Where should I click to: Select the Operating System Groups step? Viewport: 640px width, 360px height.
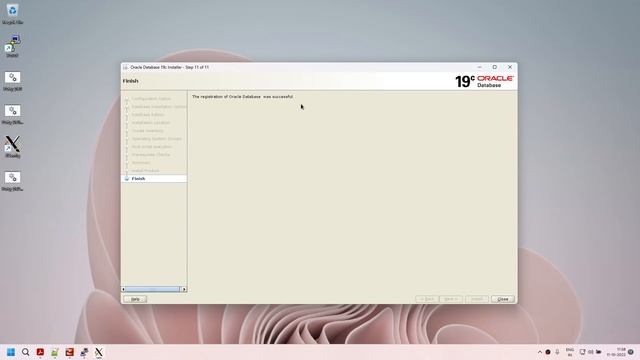coord(157,139)
